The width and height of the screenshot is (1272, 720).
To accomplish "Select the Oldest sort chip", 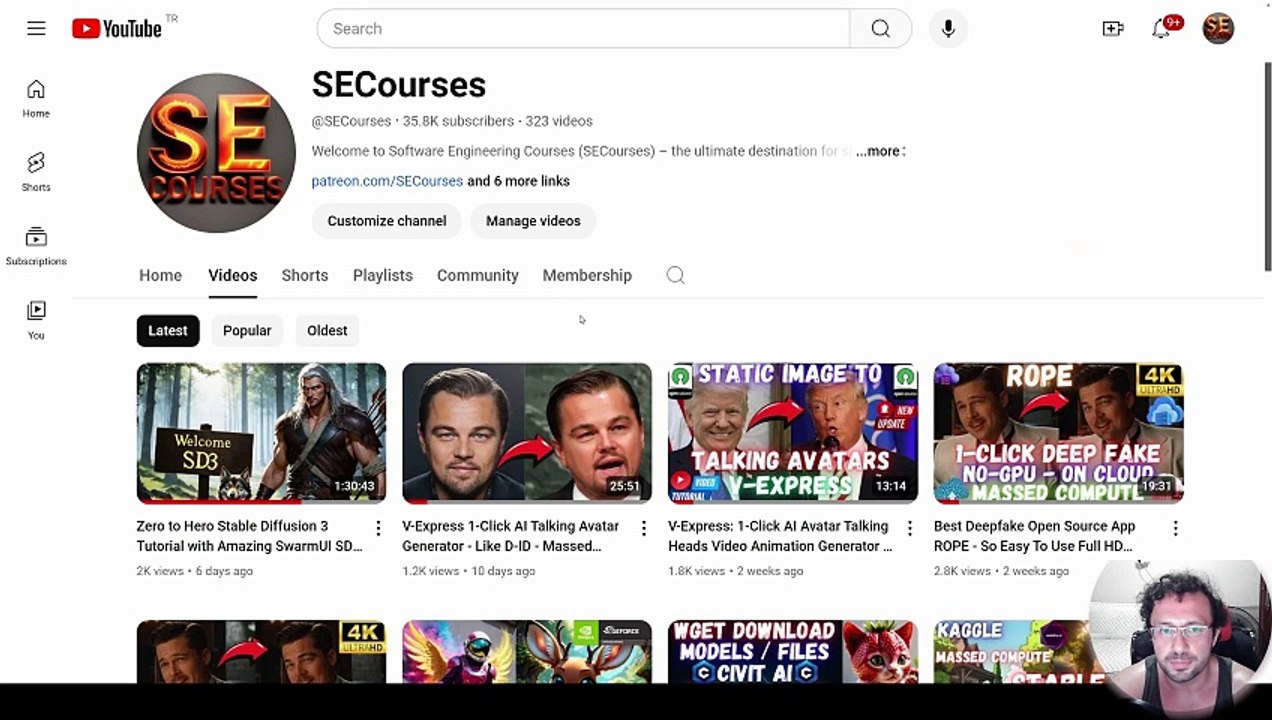I will (x=327, y=330).
